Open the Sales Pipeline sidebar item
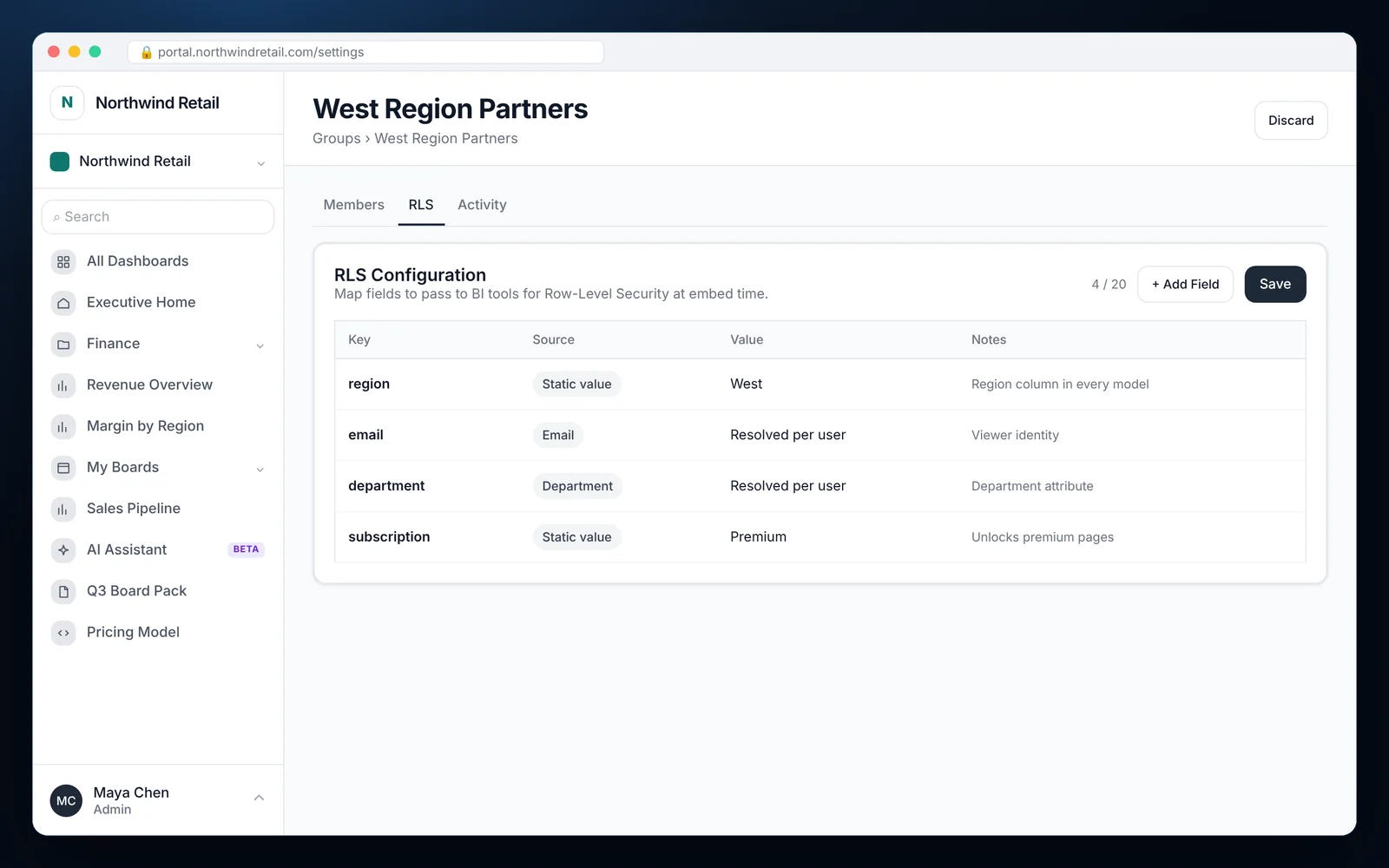Viewport: 1389px width, 868px height. (x=158, y=509)
